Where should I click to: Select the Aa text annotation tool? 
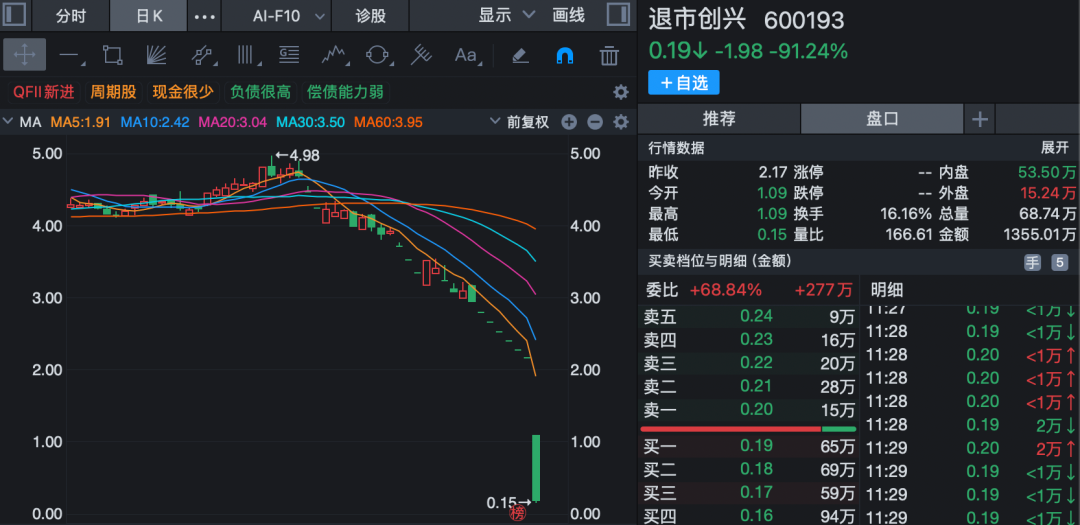467,55
